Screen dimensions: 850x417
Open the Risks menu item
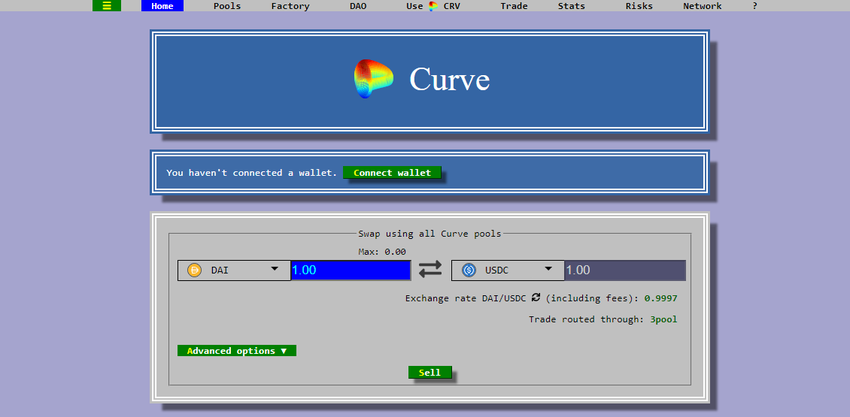(639, 6)
